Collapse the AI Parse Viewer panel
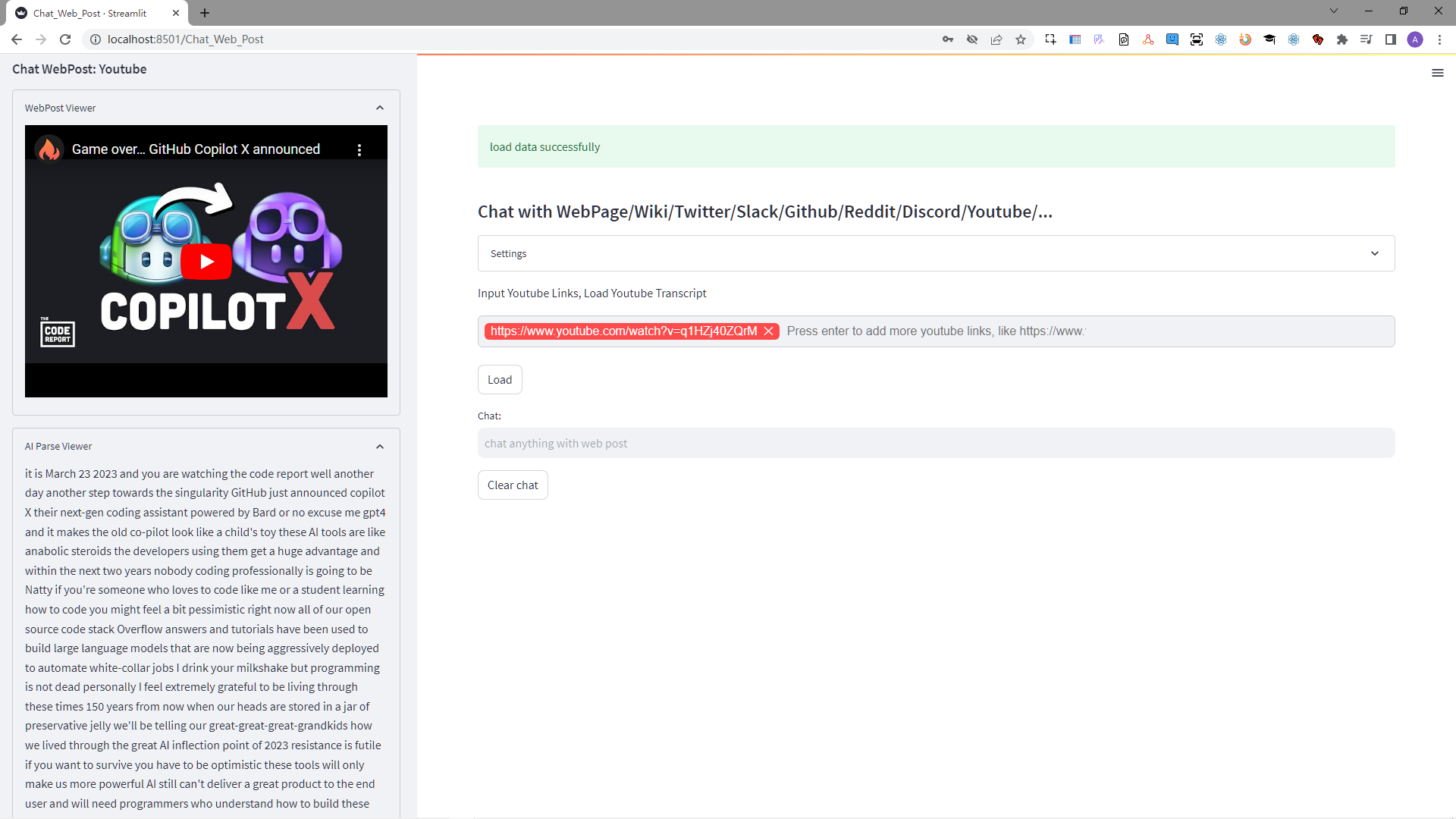The image size is (1456, 819). (380, 446)
